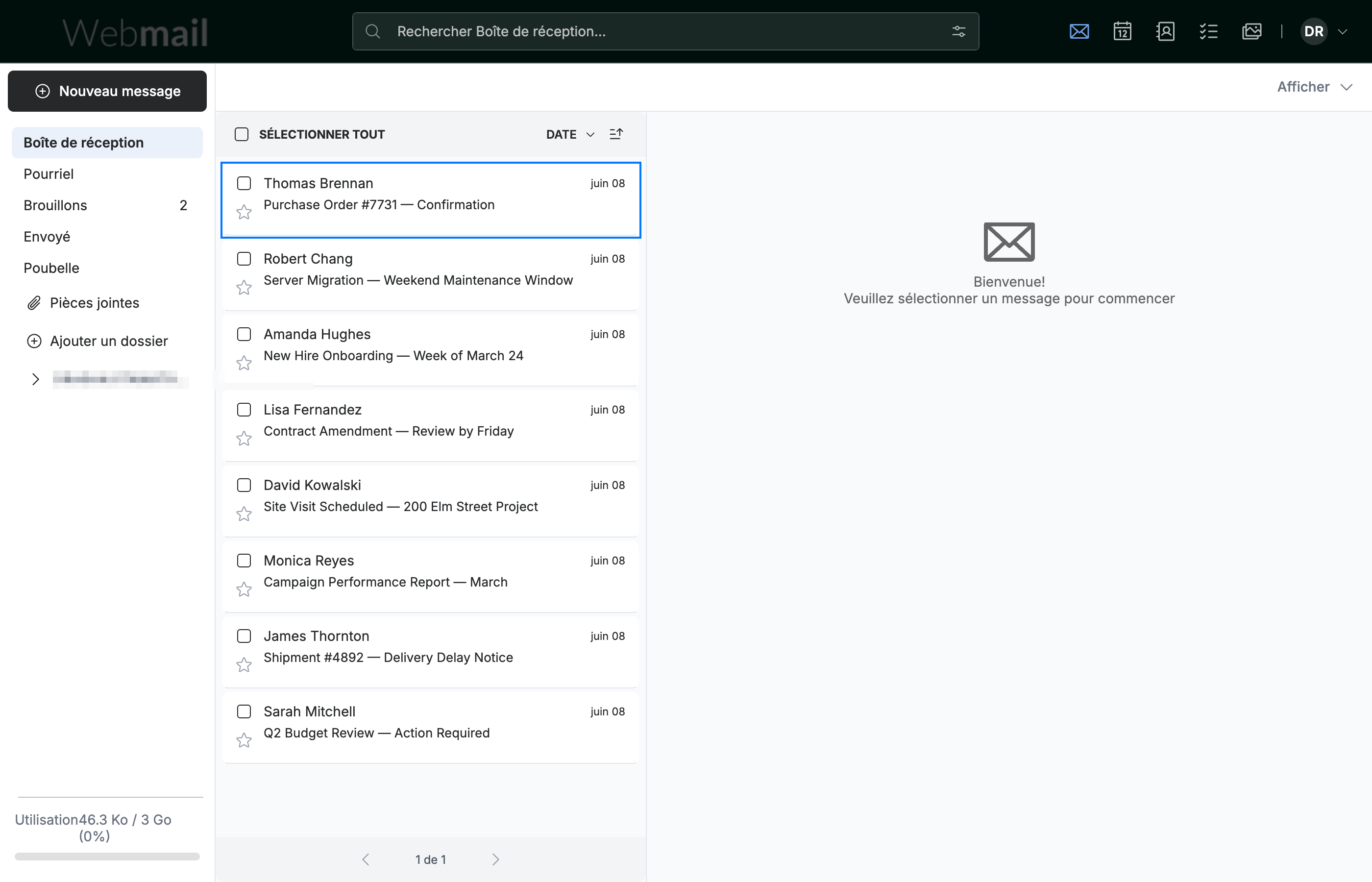1372x882 pixels.
Task: Star the James Thornton message
Action: pos(244,665)
